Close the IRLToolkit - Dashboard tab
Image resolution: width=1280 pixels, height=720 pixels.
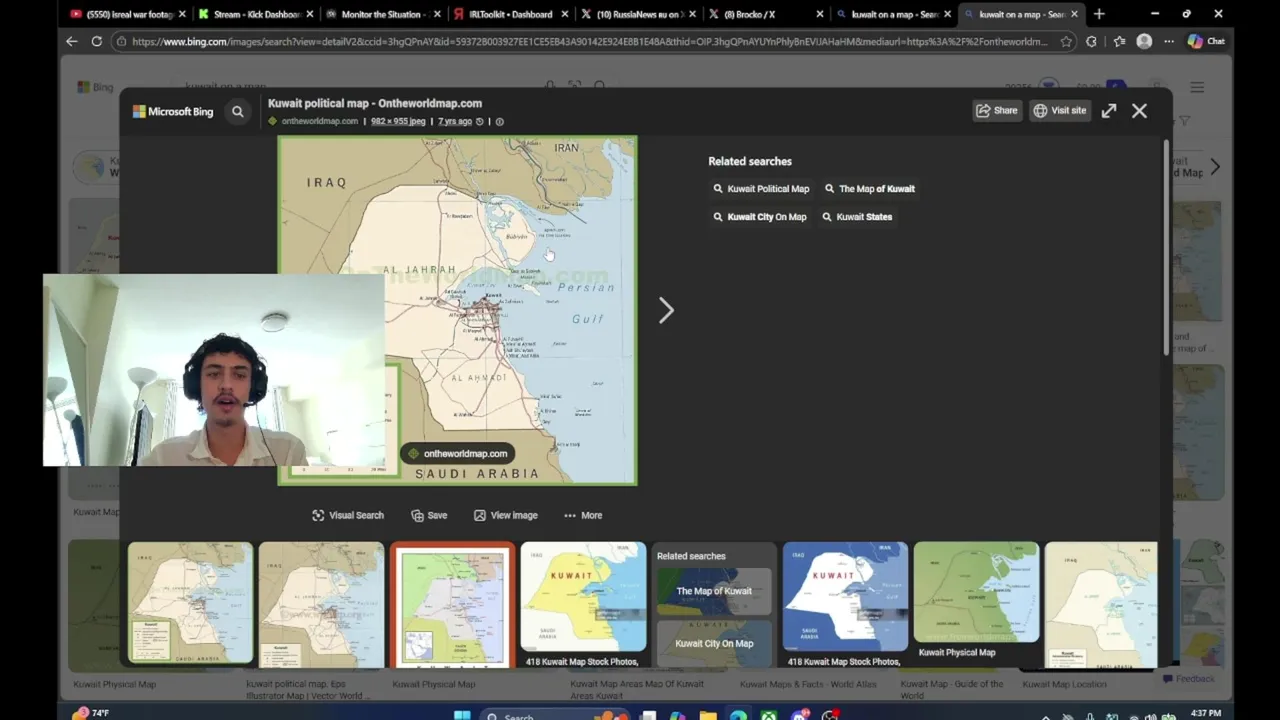[x=564, y=14]
